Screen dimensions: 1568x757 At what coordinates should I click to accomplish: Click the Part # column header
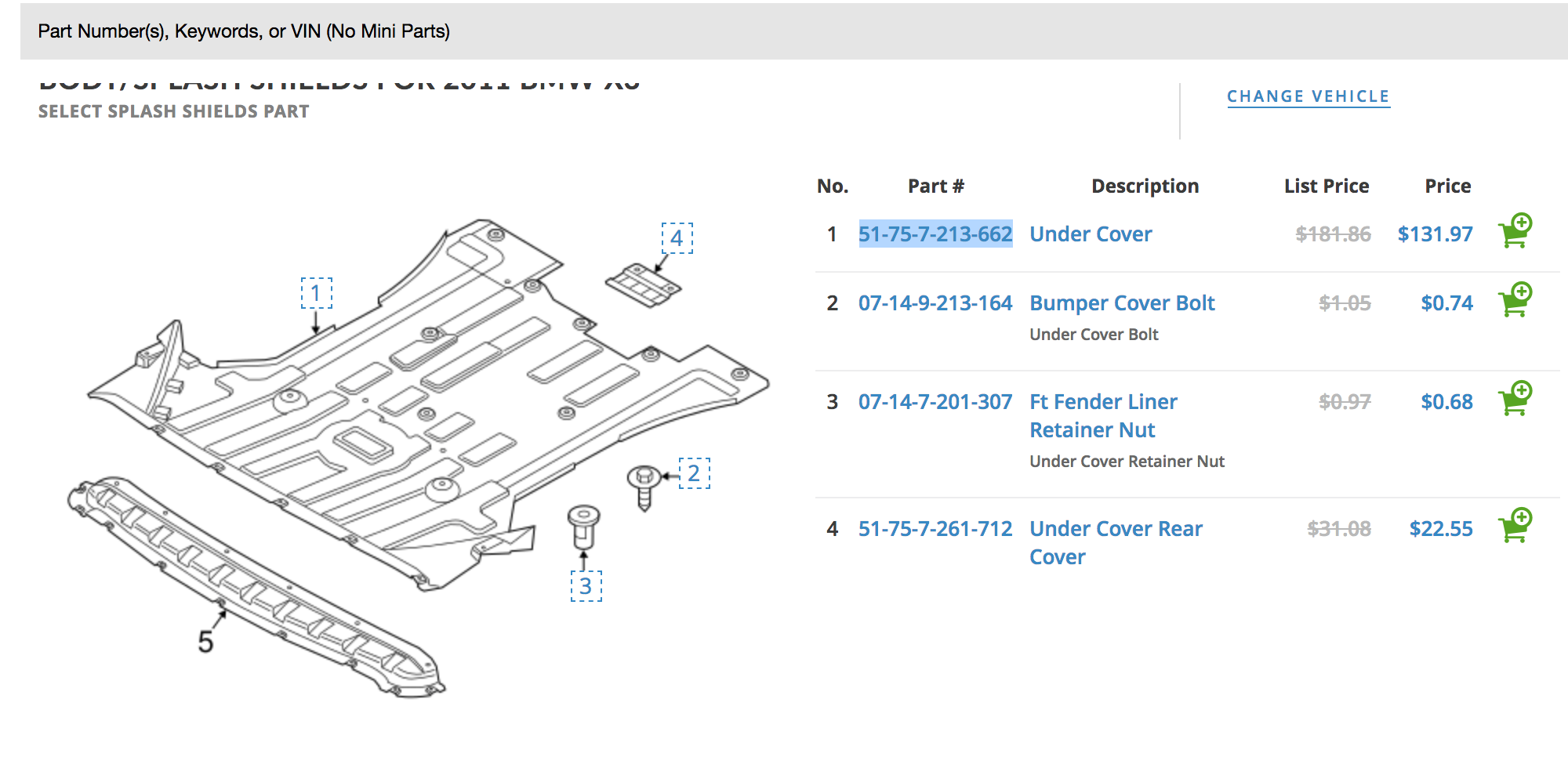coord(936,186)
